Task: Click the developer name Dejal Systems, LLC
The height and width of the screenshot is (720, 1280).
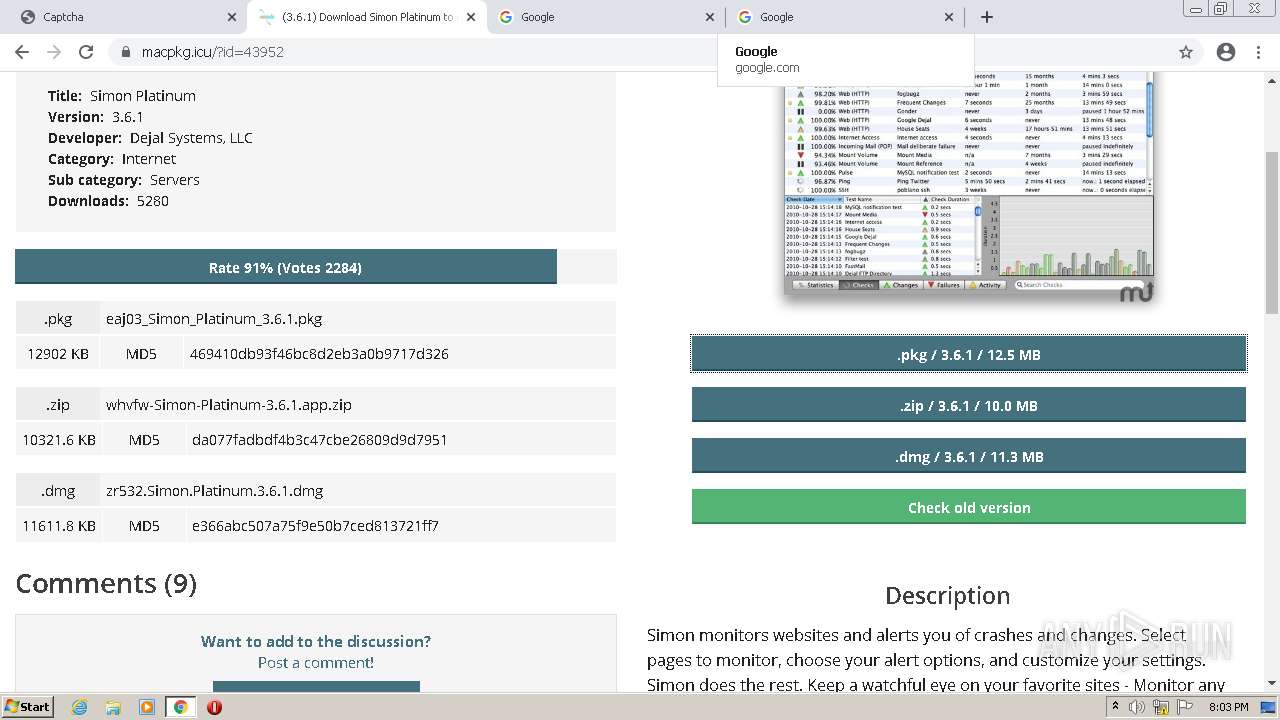Action: [191, 138]
